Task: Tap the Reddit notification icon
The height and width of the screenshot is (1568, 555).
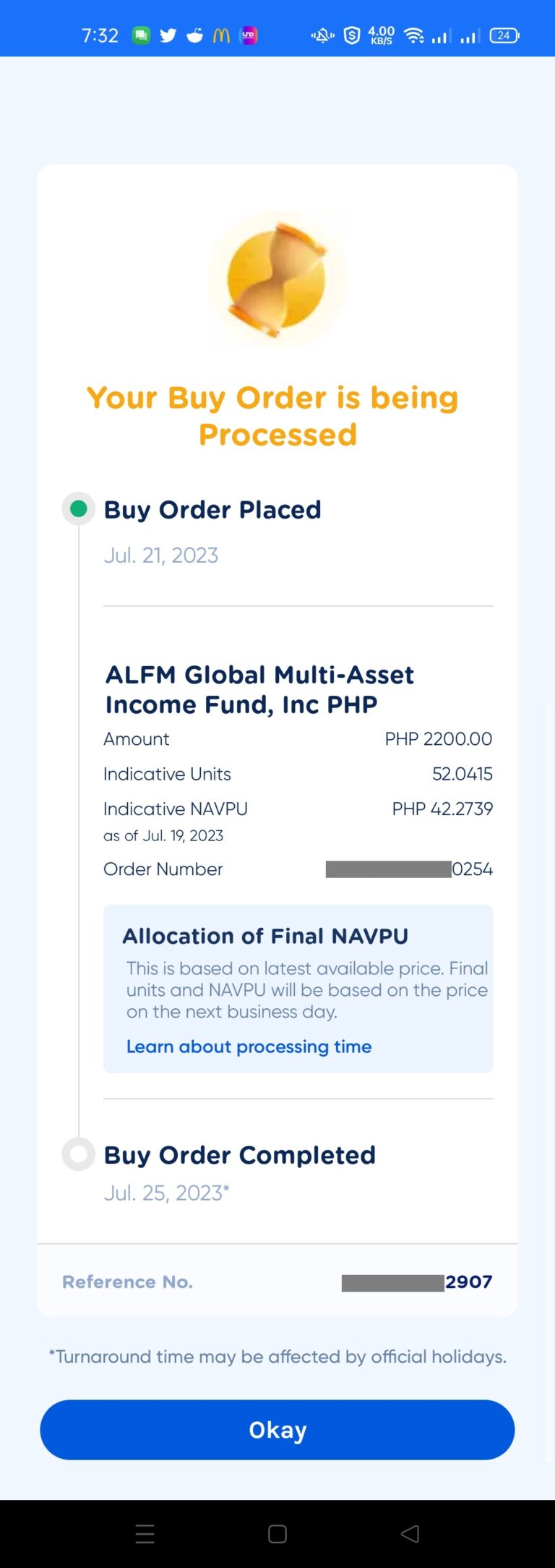Action: tap(195, 35)
